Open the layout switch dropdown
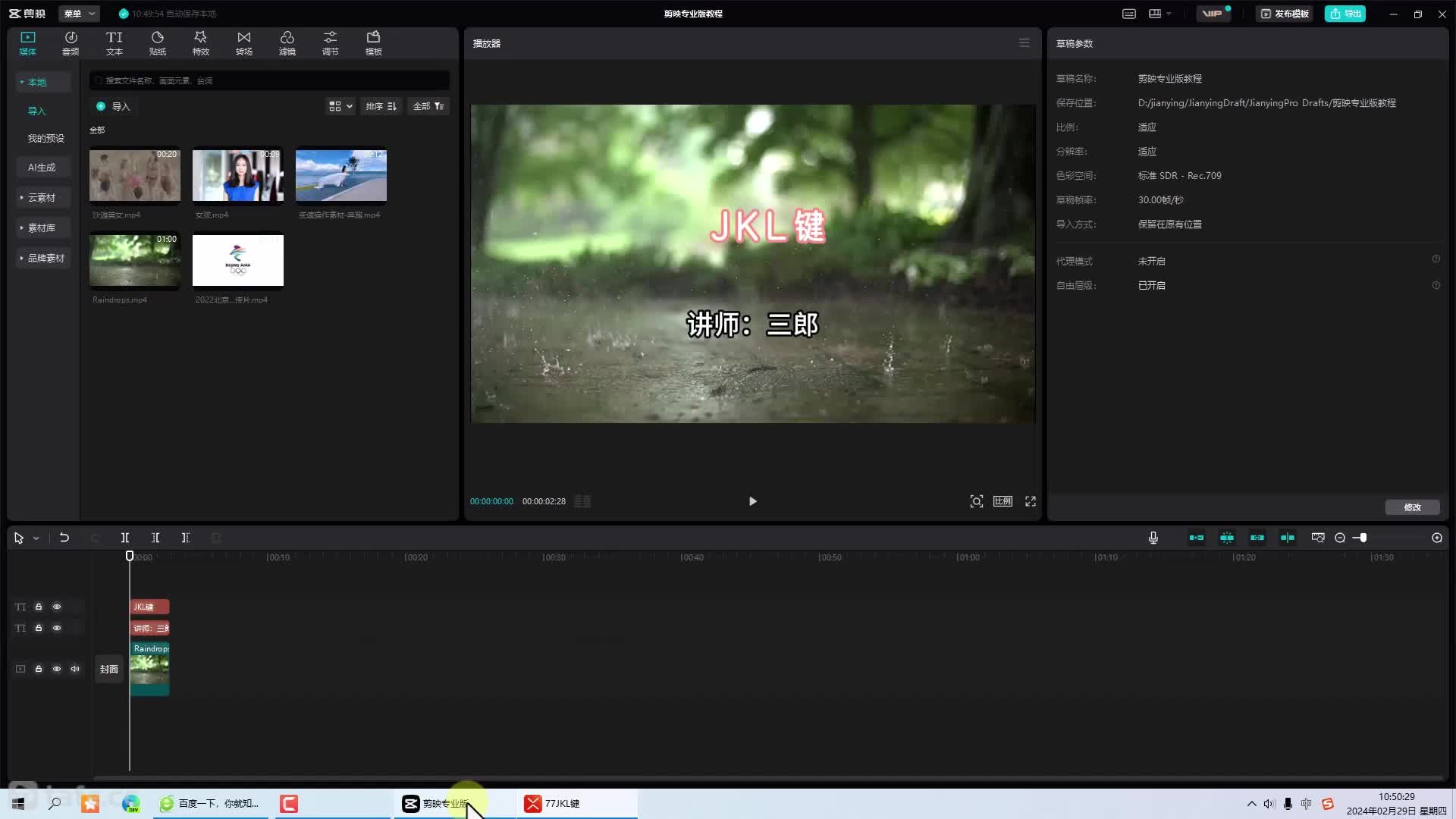 point(1159,14)
